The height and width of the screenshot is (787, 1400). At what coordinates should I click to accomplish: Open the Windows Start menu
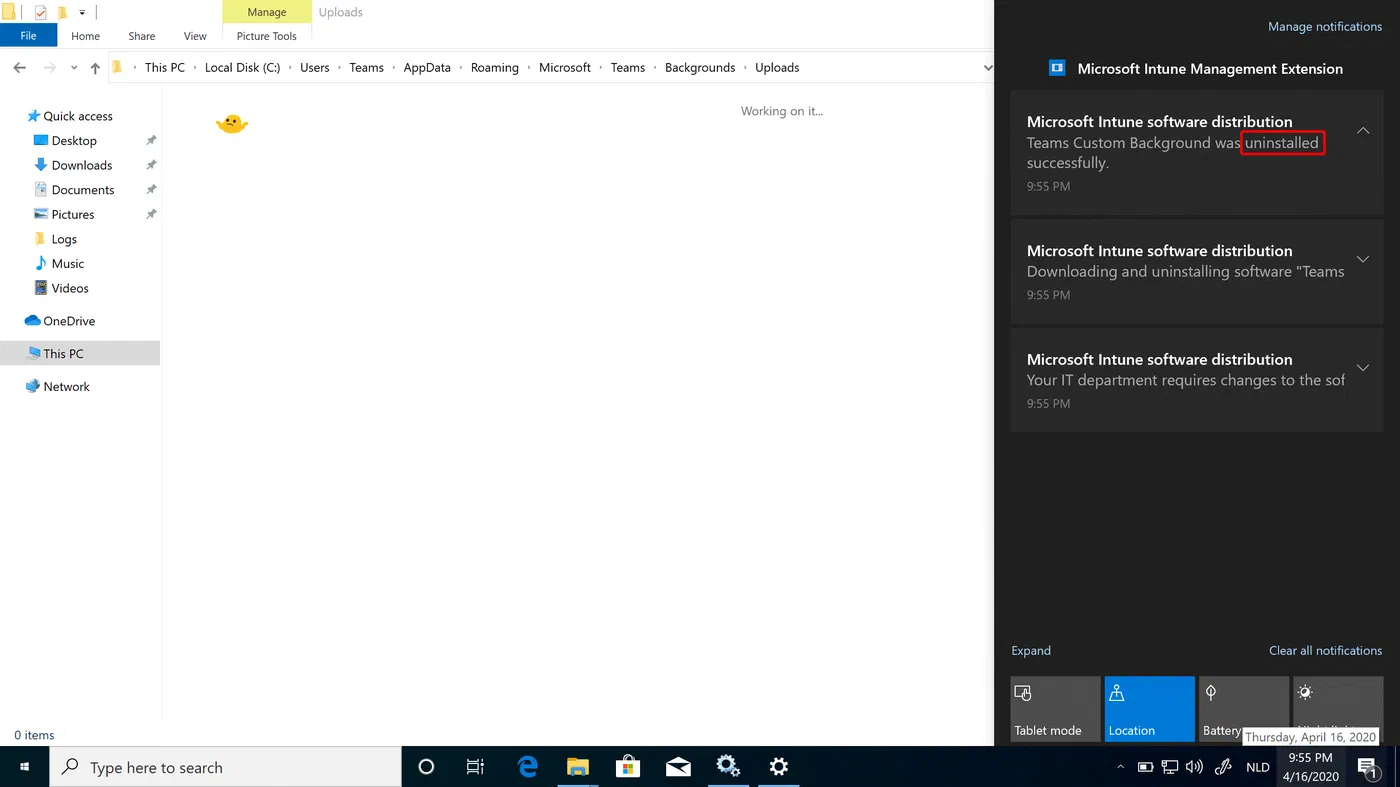[x=24, y=767]
